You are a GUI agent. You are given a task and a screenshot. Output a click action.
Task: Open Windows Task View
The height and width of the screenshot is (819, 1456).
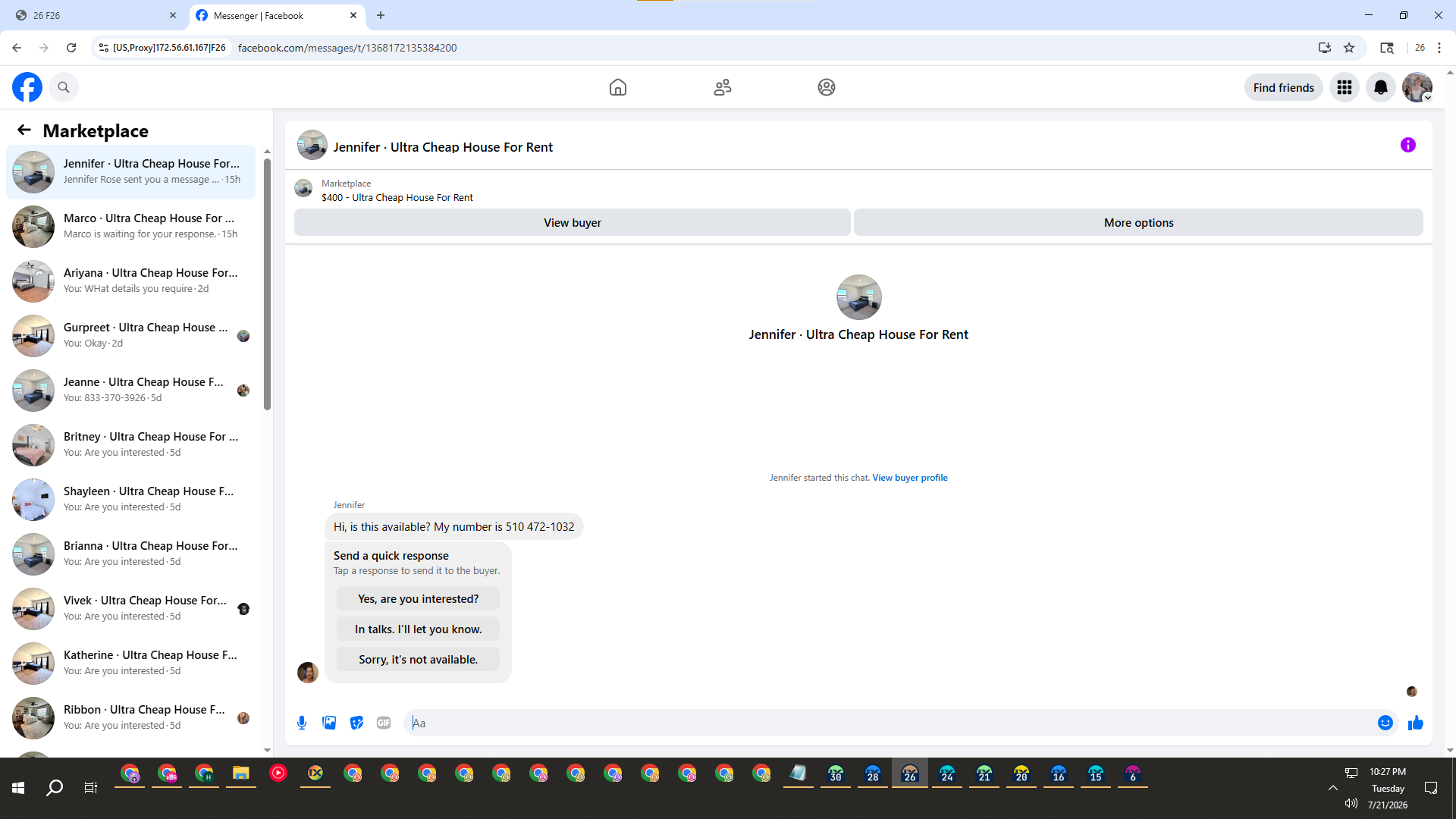click(x=91, y=788)
